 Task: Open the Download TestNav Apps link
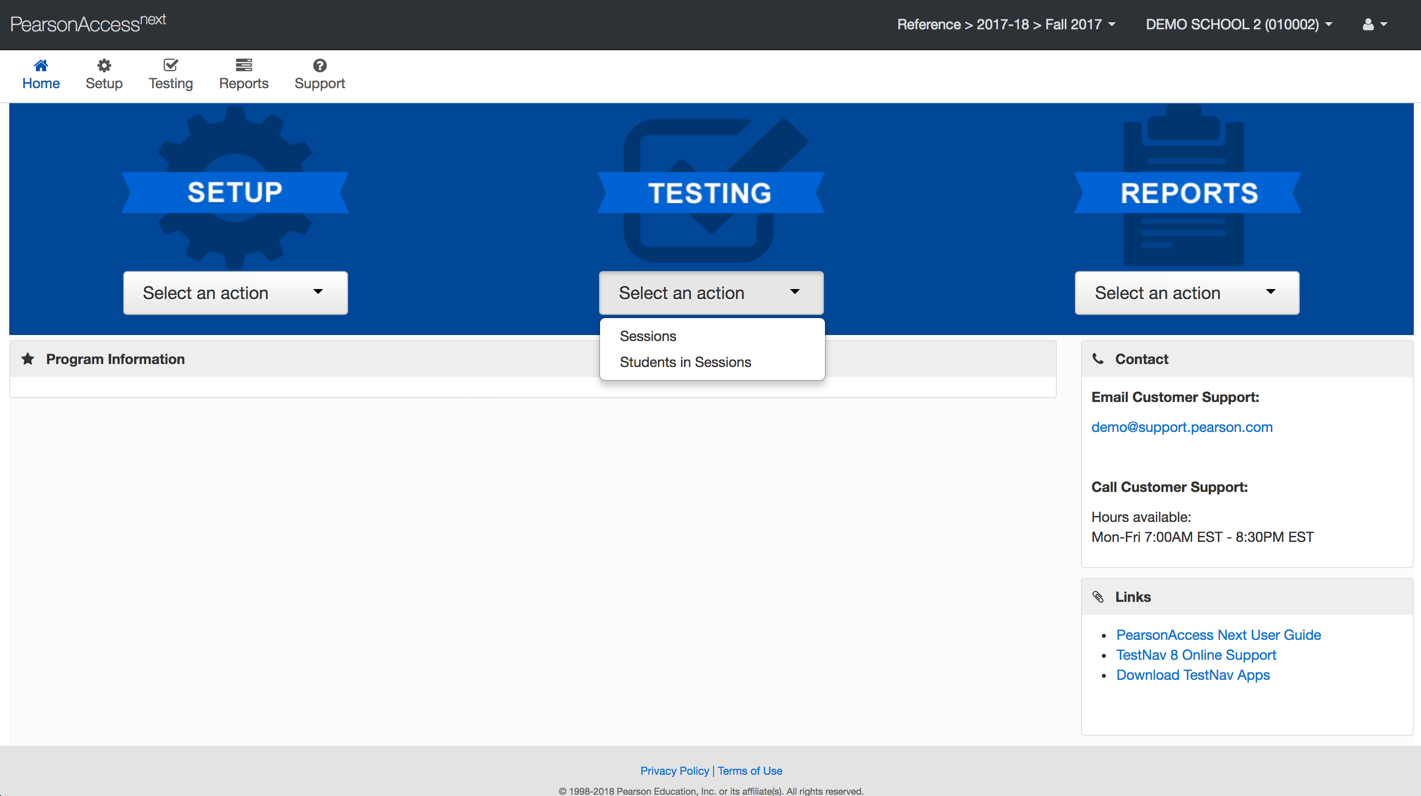1193,675
